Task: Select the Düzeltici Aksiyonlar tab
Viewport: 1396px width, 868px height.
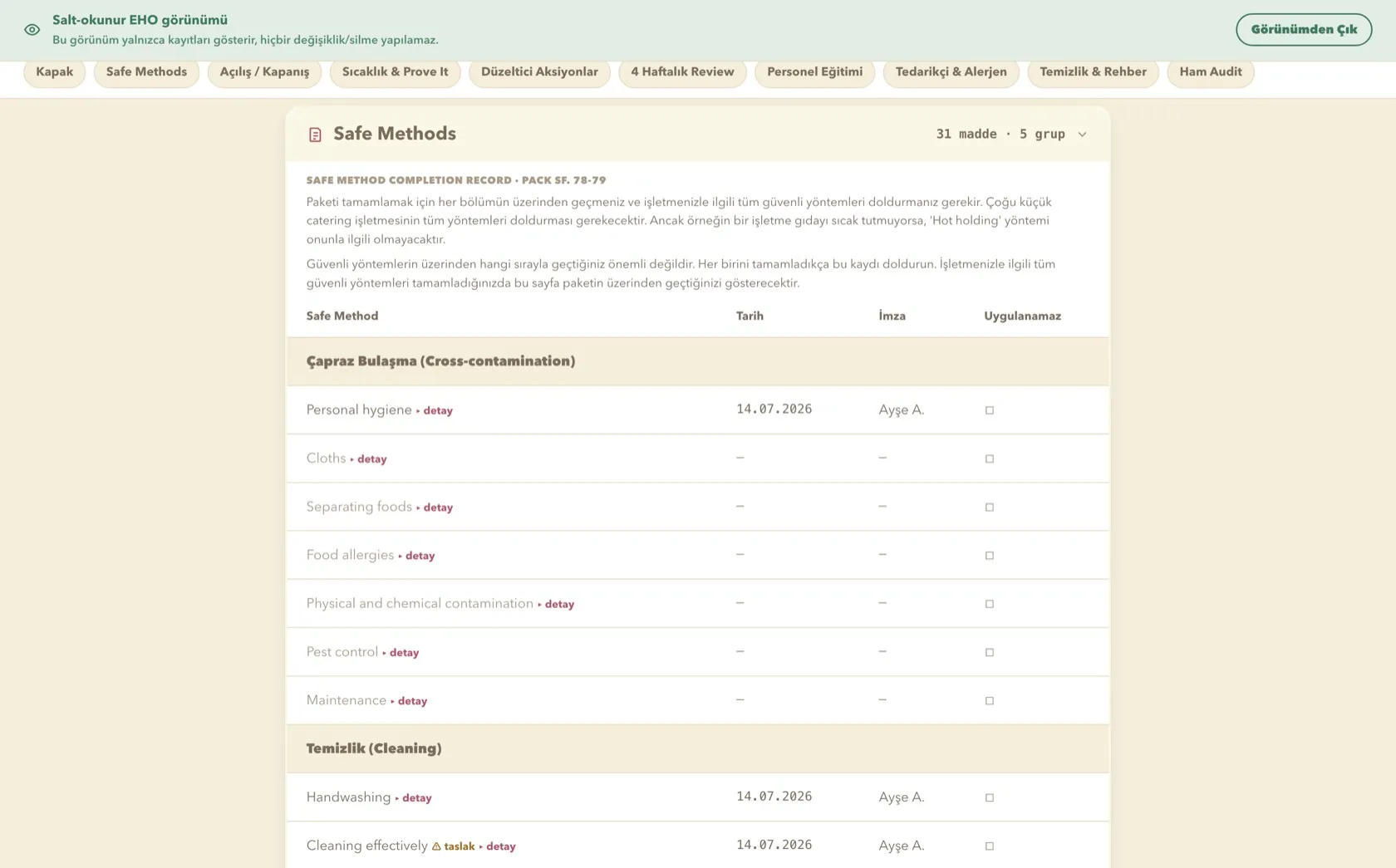Action: 539,72
